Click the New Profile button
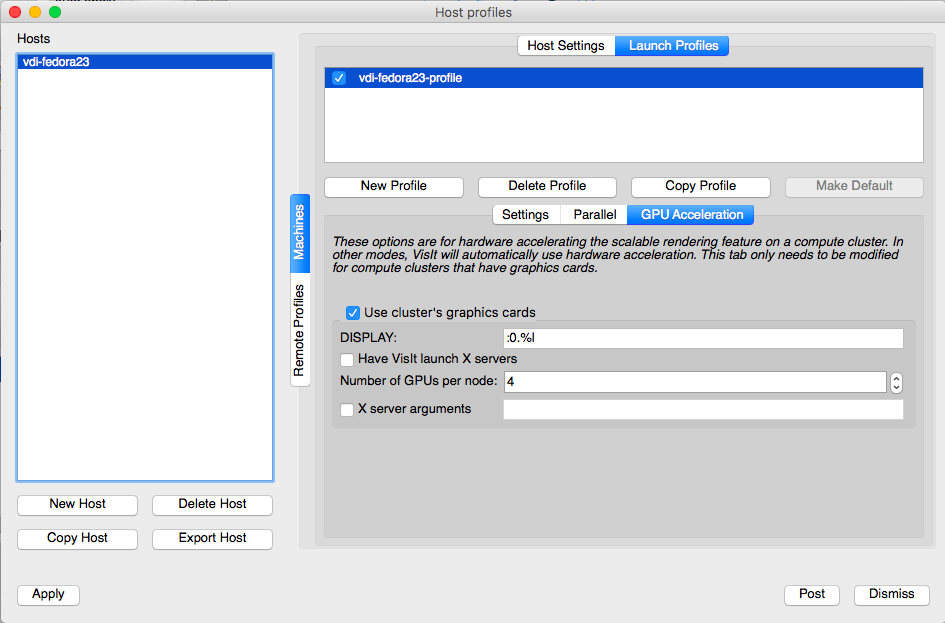945x623 pixels. [394, 186]
